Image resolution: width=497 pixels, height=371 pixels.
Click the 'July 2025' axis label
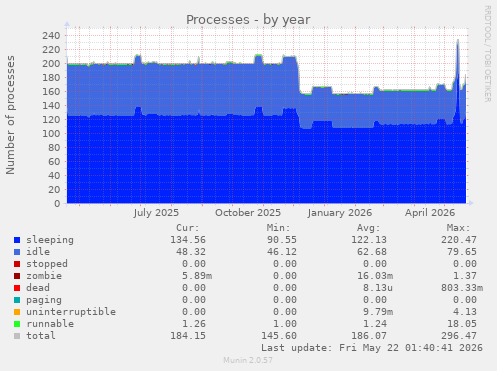pyautogui.click(x=156, y=213)
